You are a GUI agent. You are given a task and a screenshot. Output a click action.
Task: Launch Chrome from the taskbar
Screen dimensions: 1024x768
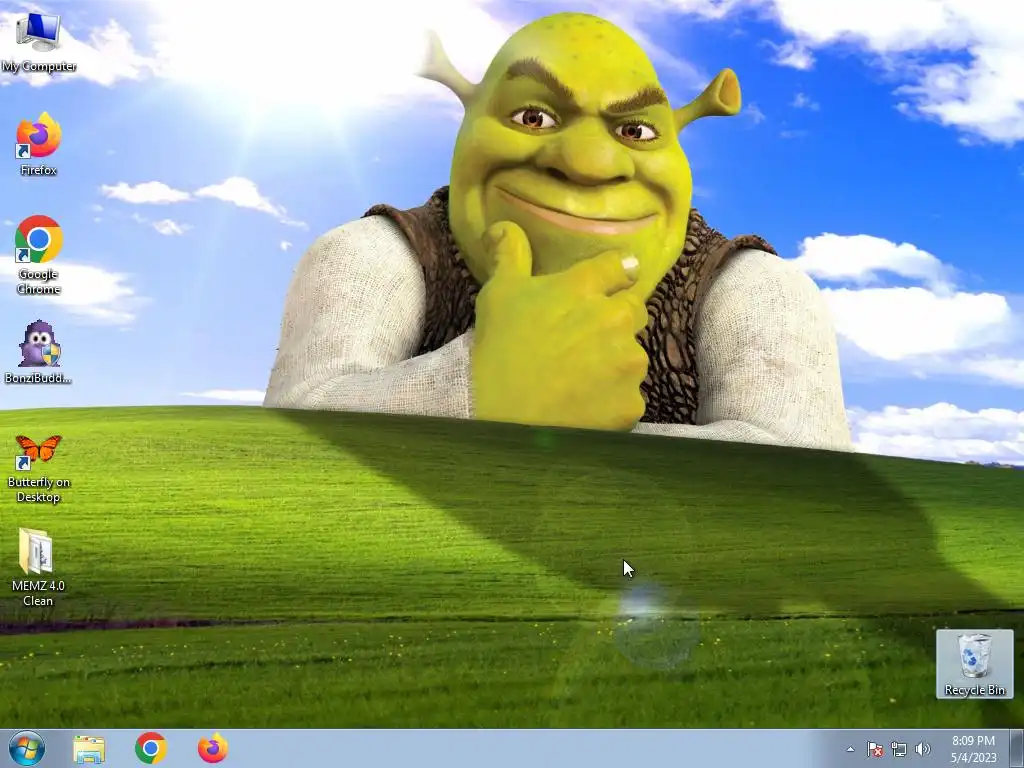pos(151,748)
